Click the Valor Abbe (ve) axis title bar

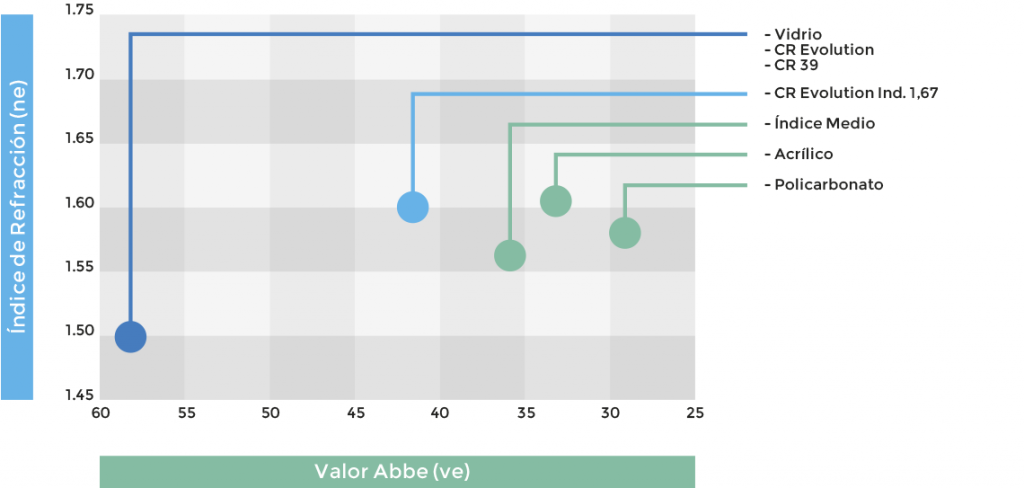[397, 472]
